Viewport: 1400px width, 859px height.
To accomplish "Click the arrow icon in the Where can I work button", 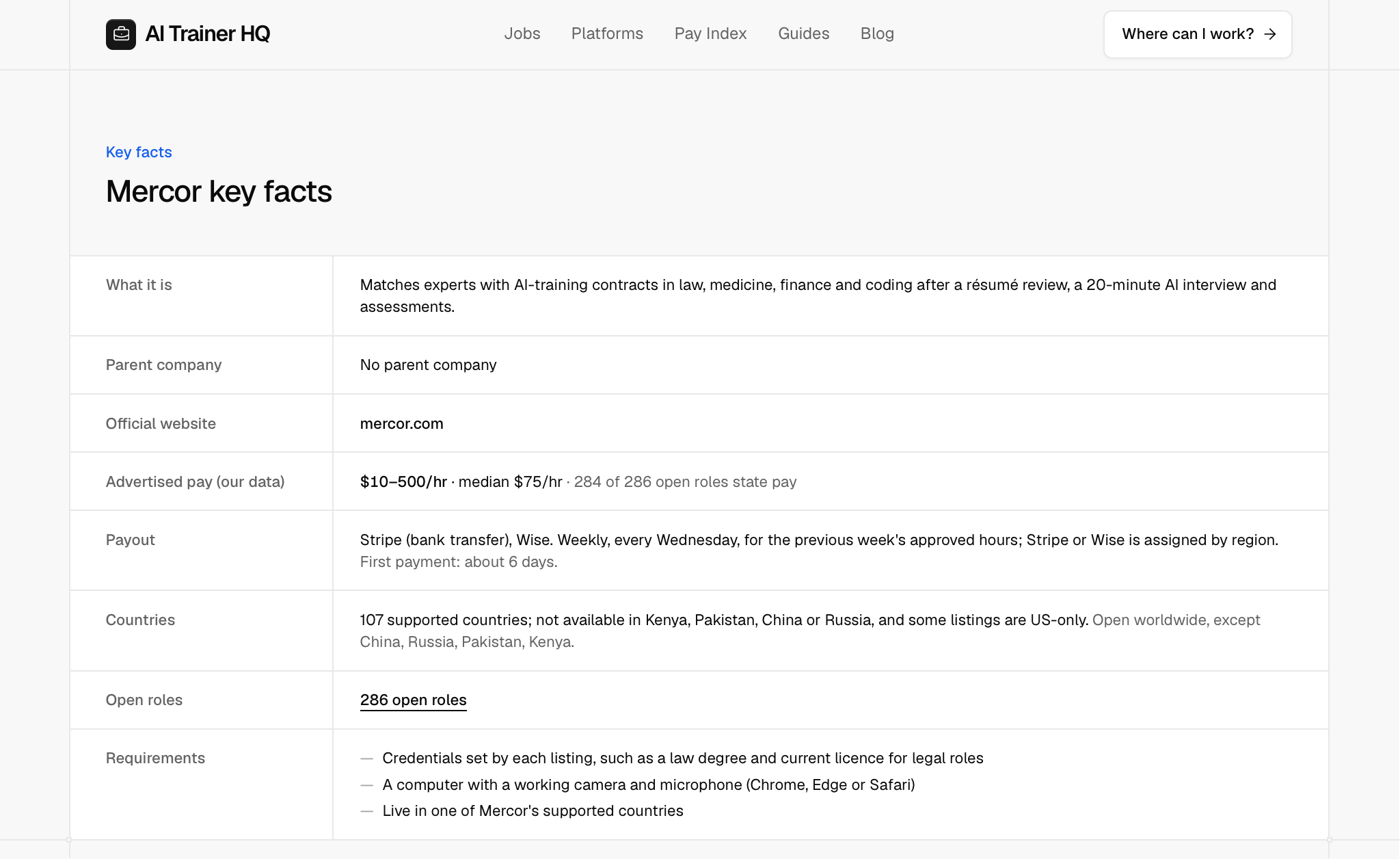I will tap(1270, 34).
